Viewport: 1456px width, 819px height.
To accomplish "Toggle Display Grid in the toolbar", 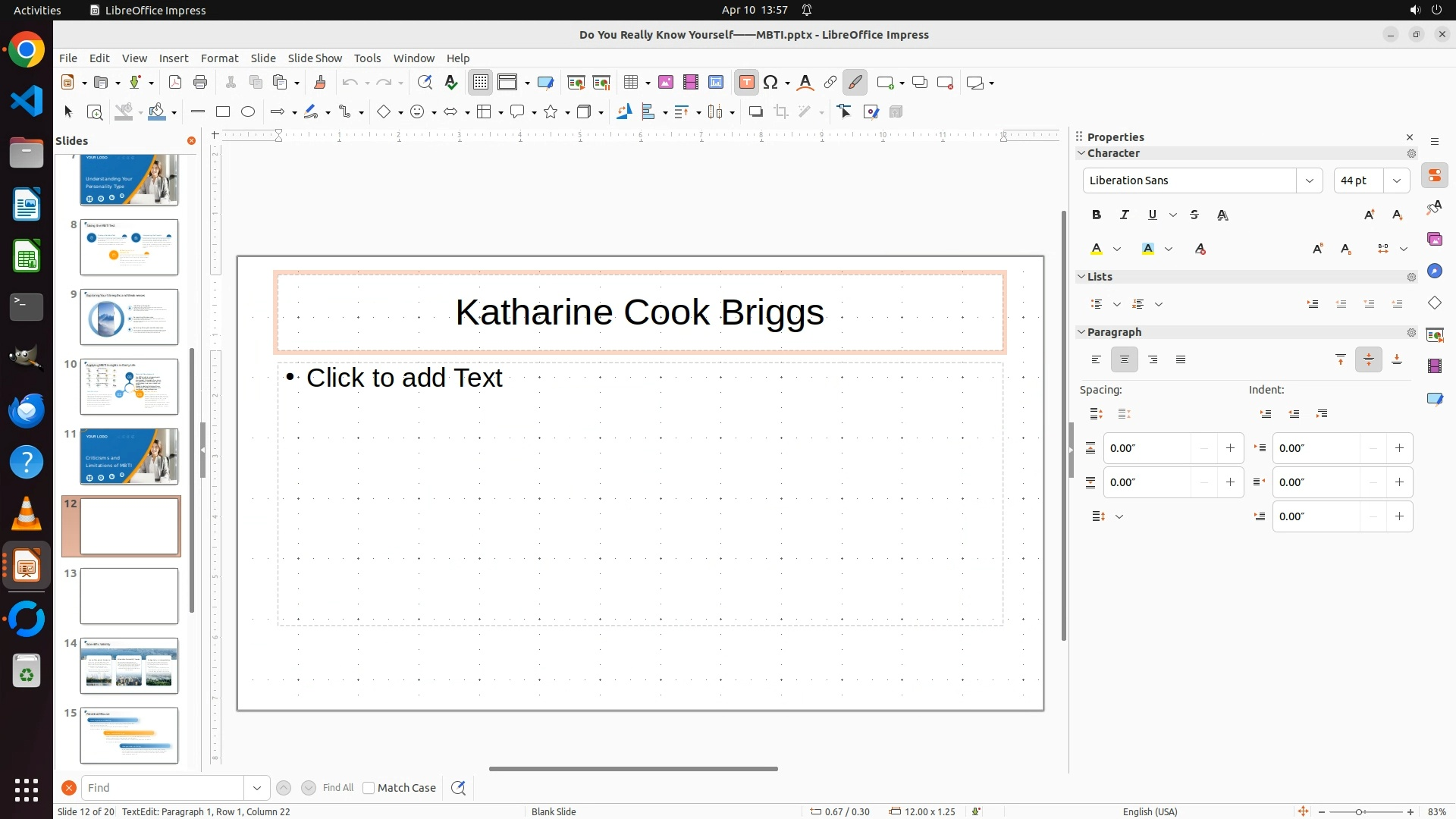I will coord(481,83).
